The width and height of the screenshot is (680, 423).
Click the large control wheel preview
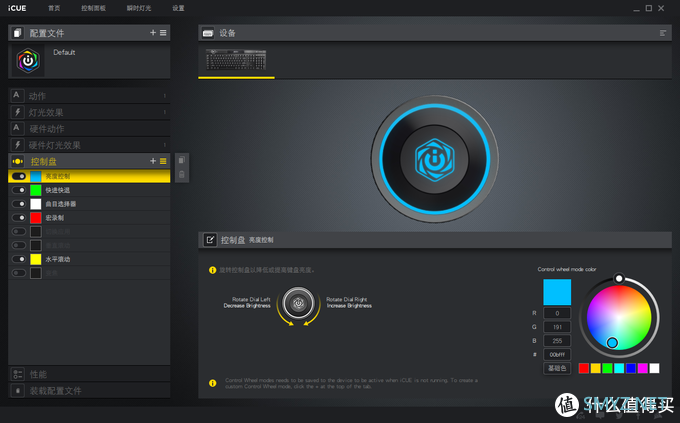click(x=435, y=159)
